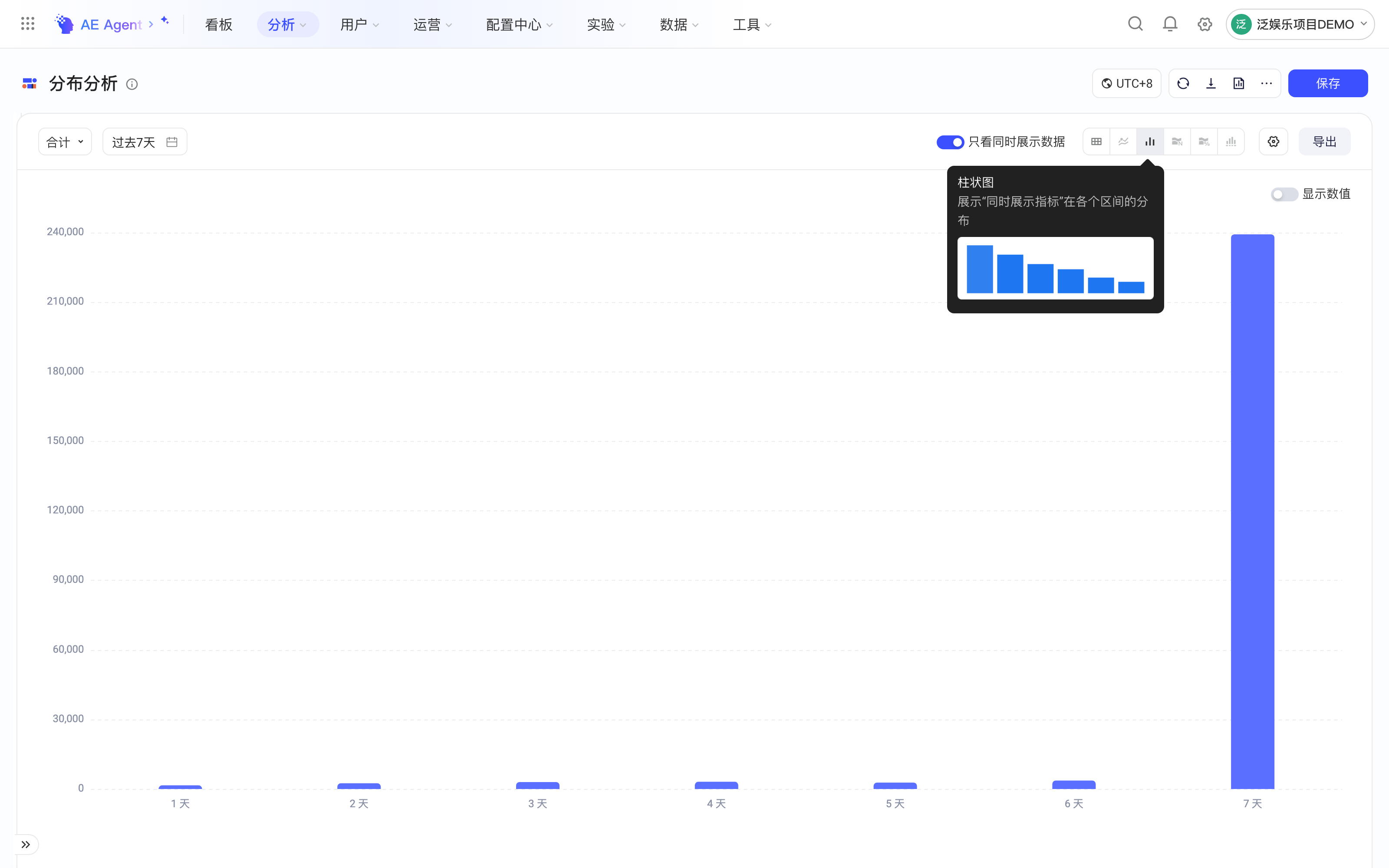Click the 导出 button
The height and width of the screenshot is (868, 1389).
[1324, 142]
